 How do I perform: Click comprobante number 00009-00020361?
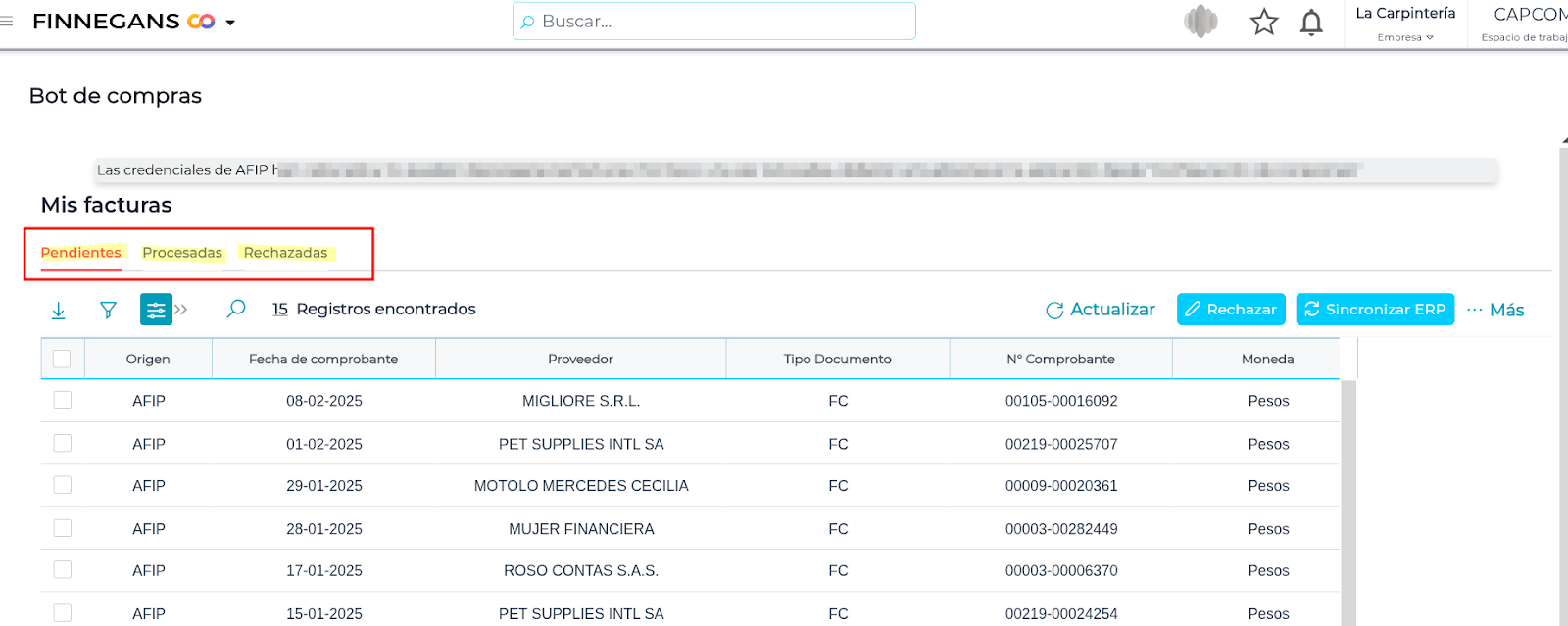[x=1061, y=486]
